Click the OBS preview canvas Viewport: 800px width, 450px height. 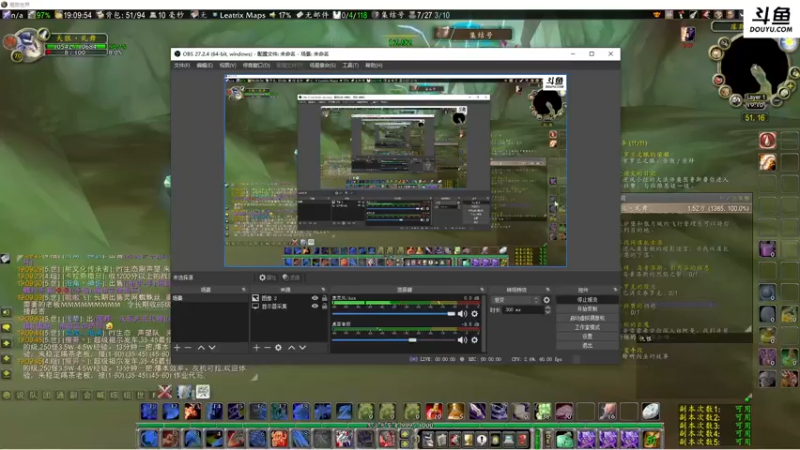pos(395,171)
